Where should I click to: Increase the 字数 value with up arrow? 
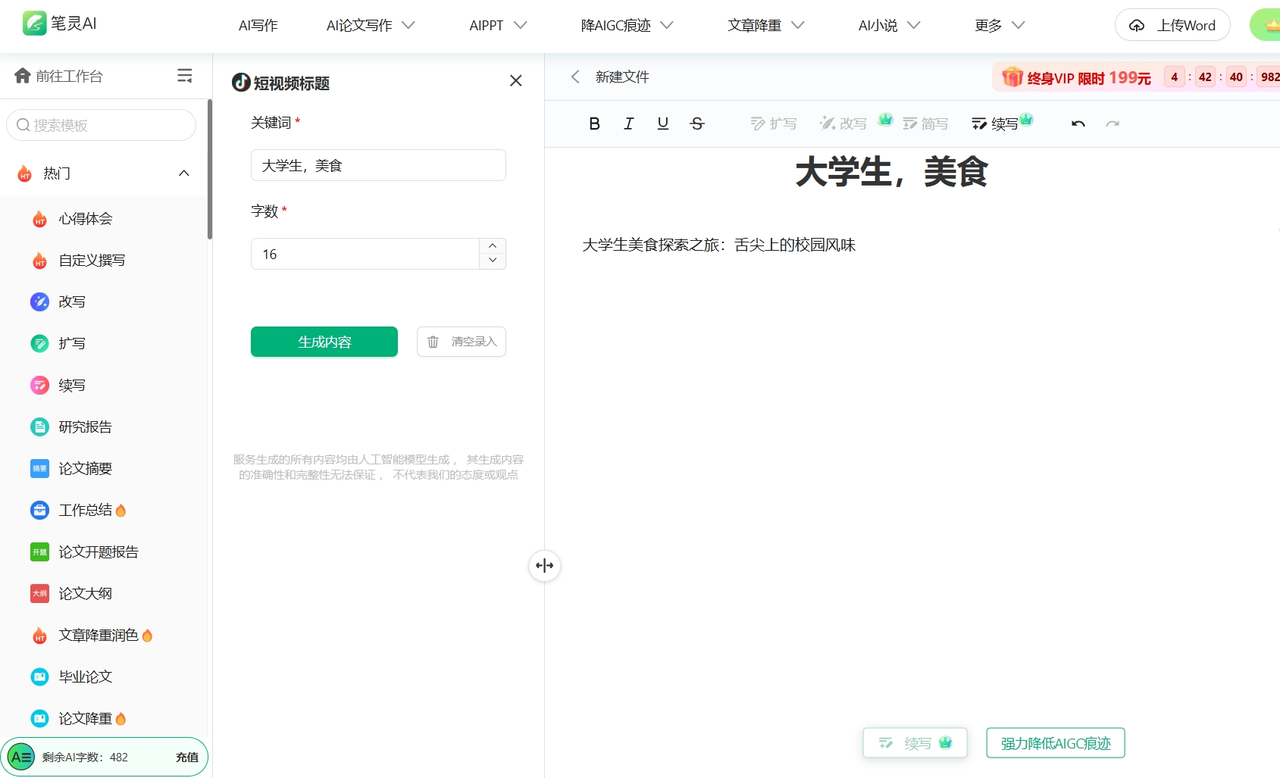(493, 246)
